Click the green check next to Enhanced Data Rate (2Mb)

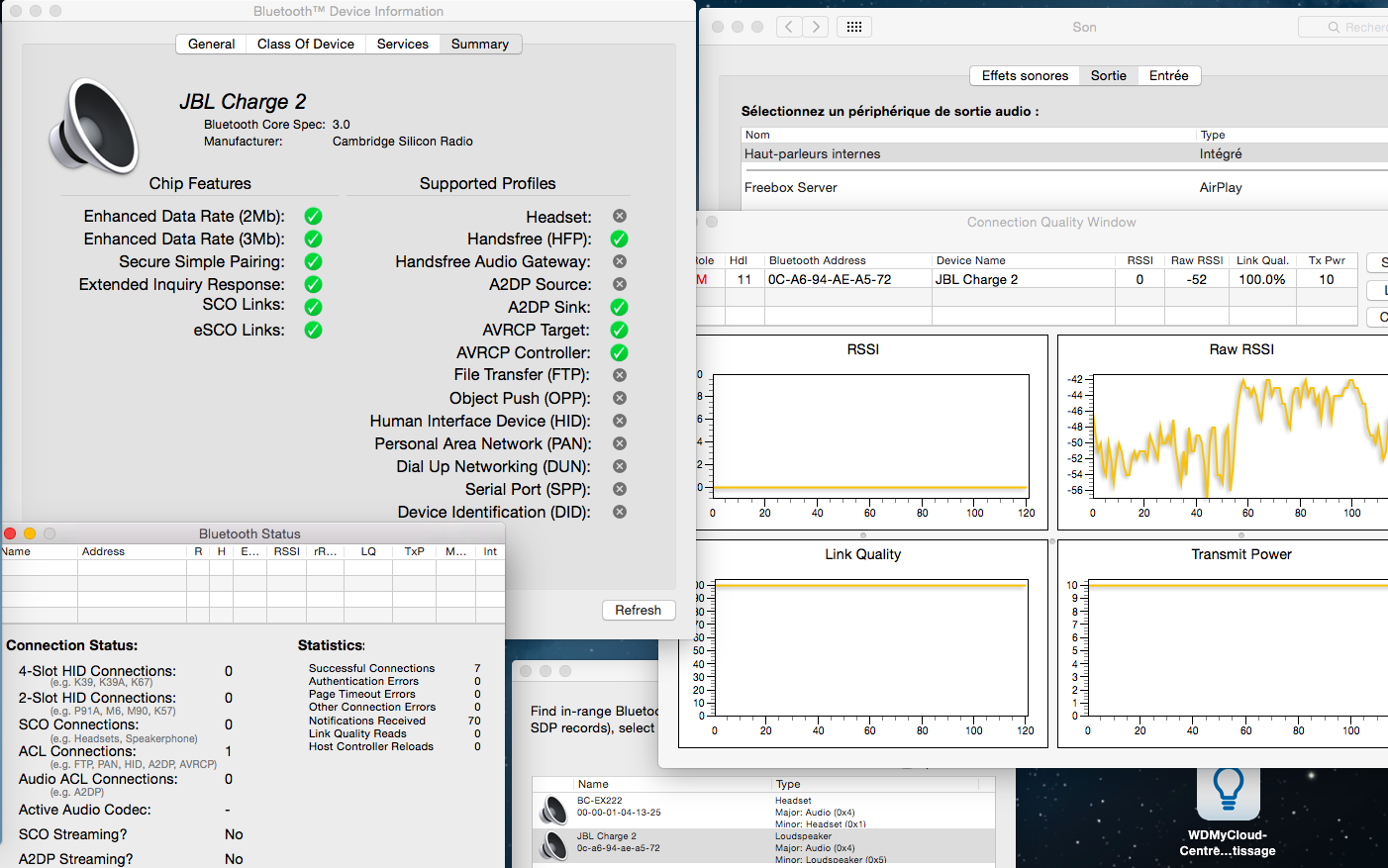coord(313,216)
